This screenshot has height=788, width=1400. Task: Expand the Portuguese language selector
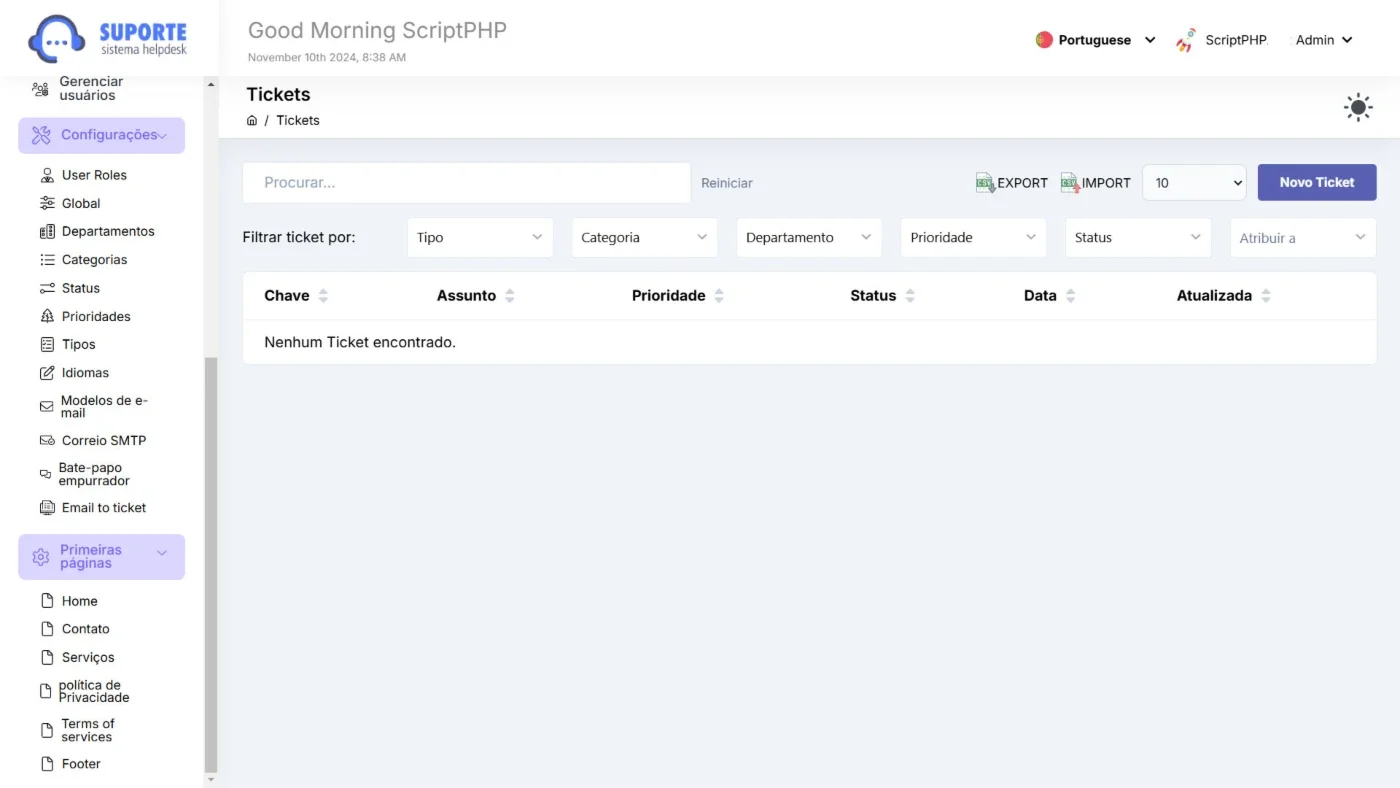pos(1096,40)
